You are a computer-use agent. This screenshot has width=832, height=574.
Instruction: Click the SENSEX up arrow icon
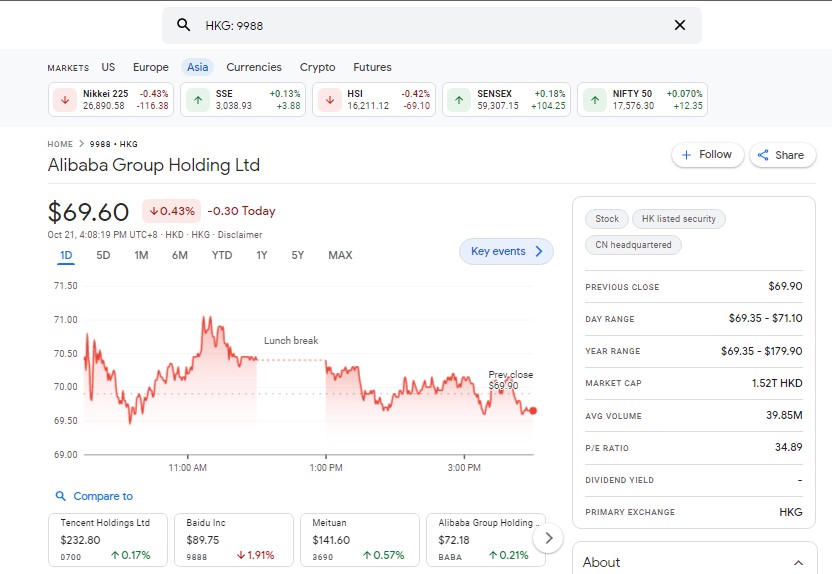tap(459, 100)
